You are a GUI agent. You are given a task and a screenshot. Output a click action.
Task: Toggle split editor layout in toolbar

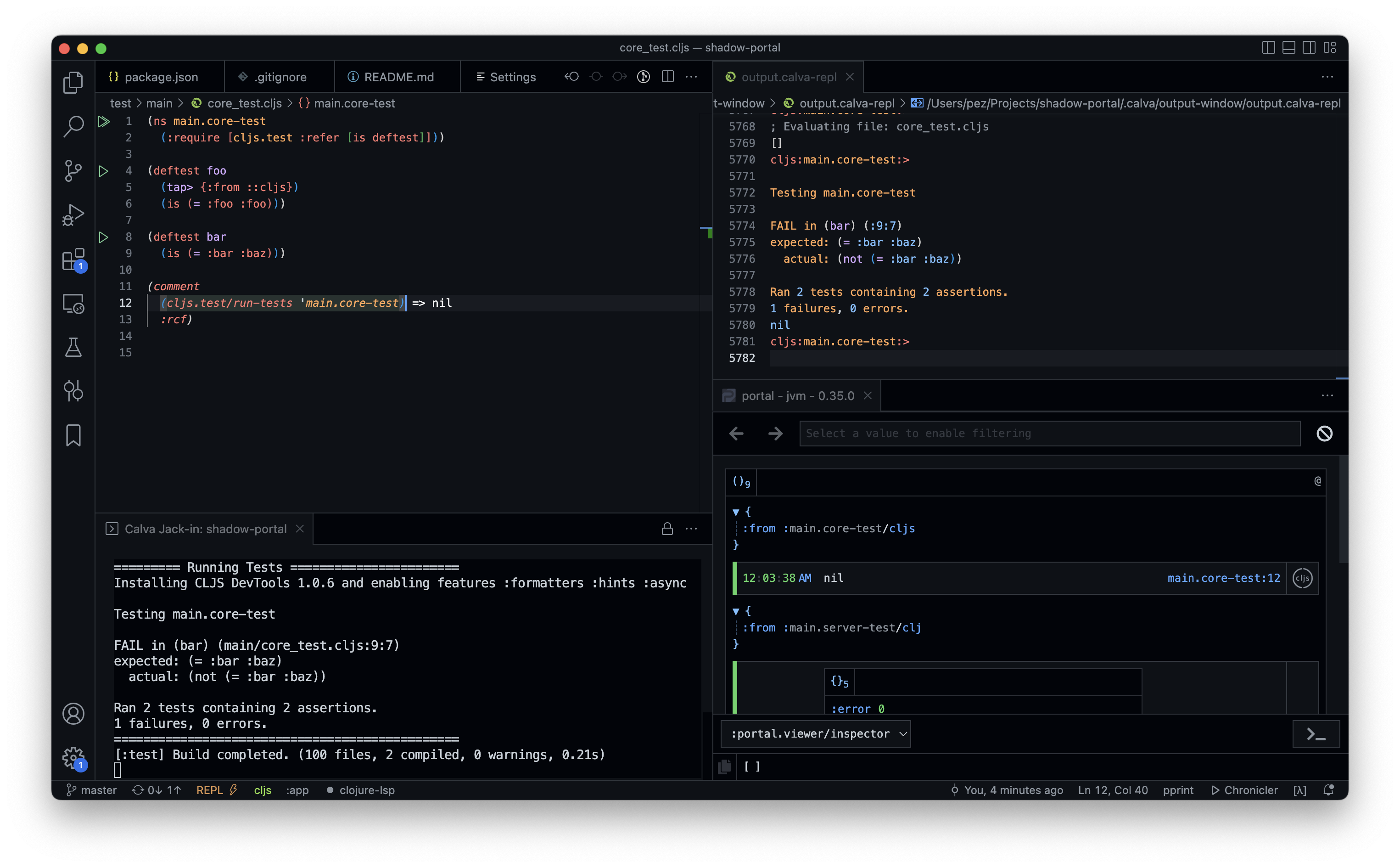click(x=667, y=76)
